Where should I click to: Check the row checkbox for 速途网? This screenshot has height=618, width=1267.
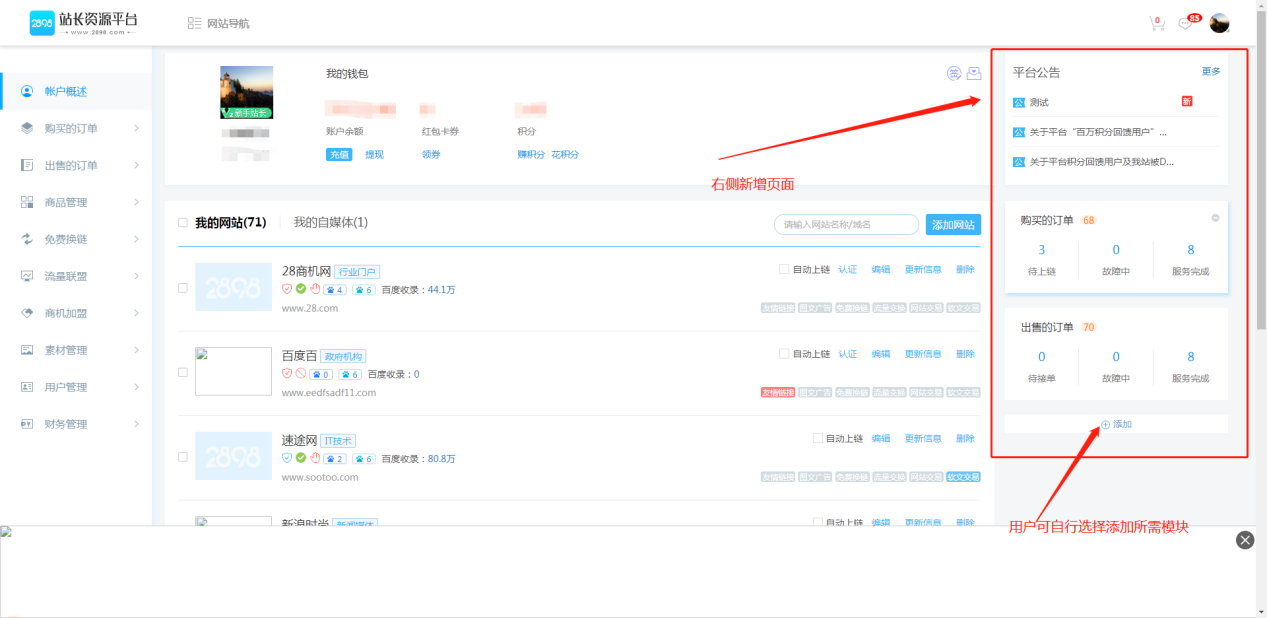[x=182, y=457]
